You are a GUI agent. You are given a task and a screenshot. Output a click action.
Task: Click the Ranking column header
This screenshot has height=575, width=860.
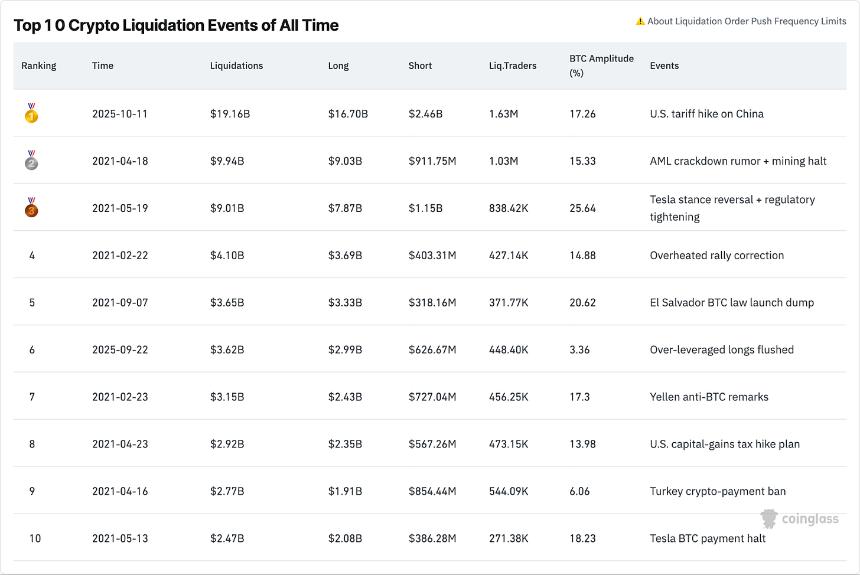coord(39,66)
